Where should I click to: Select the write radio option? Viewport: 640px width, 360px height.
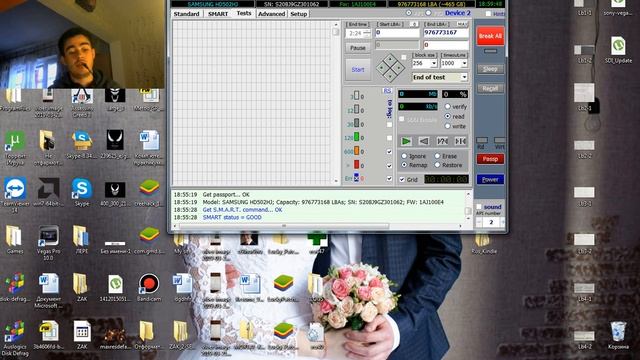pos(448,126)
